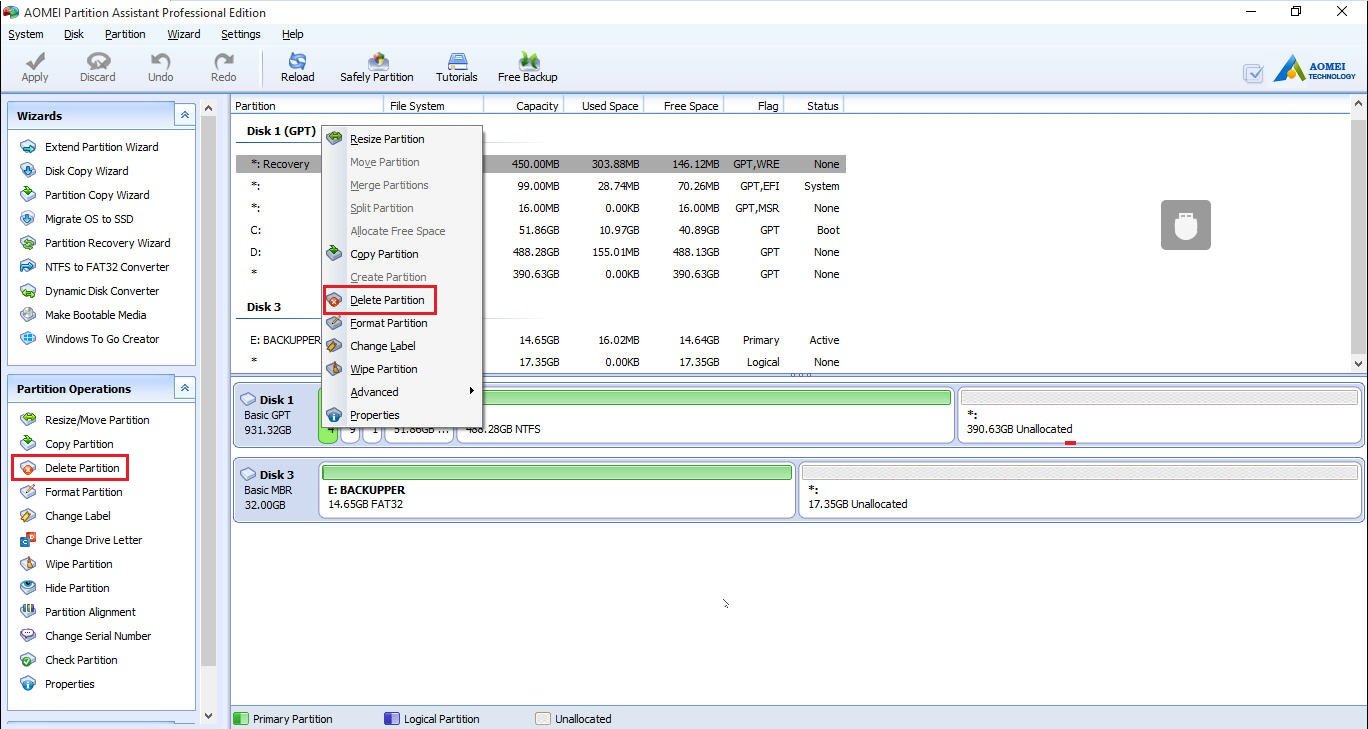Open Change Drive Letter operation
Image resolution: width=1368 pixels, height=729 pixels.
(93, 540)
